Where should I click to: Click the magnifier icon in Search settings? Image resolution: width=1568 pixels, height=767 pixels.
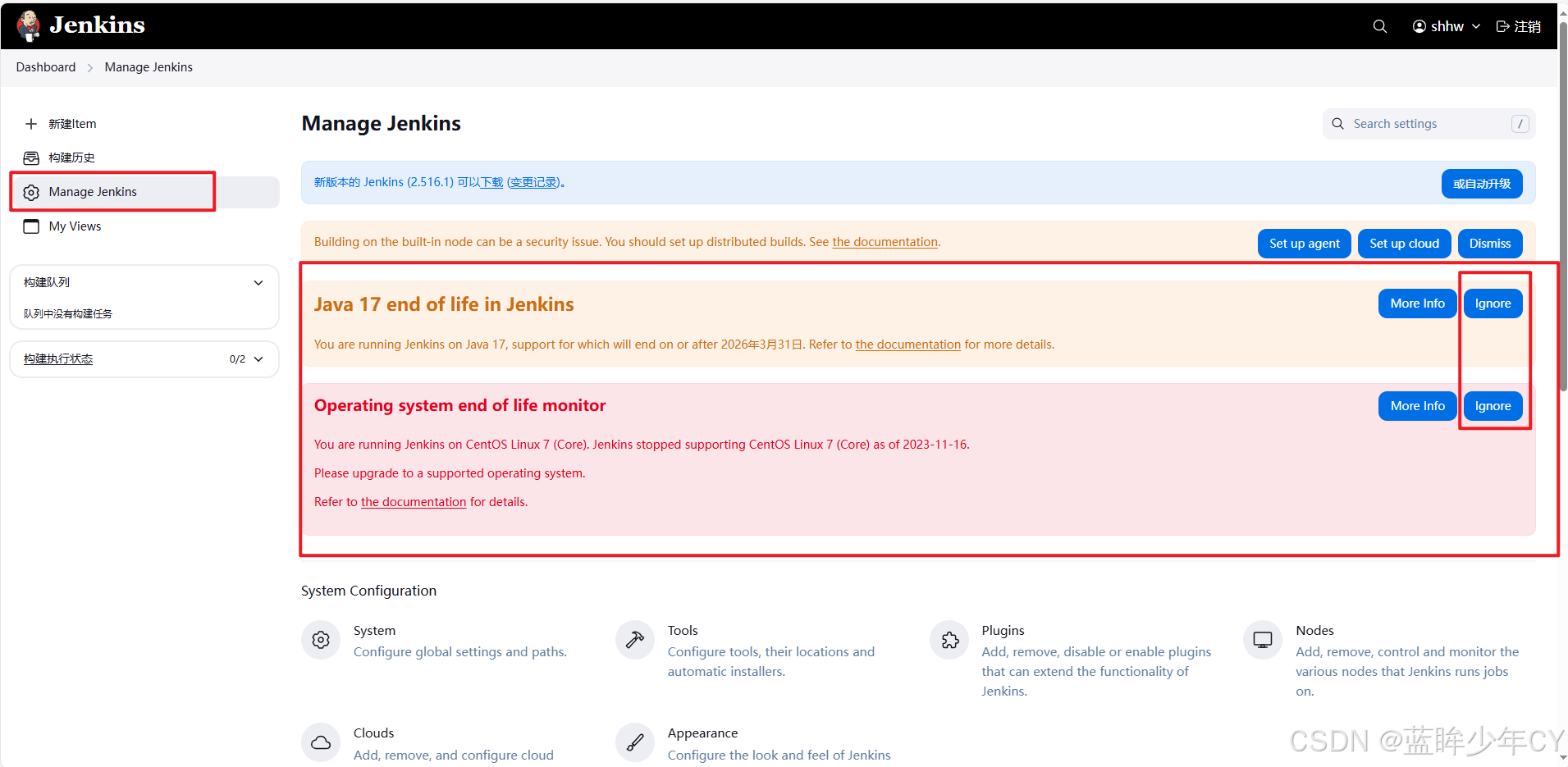(x=1337, y=124)
